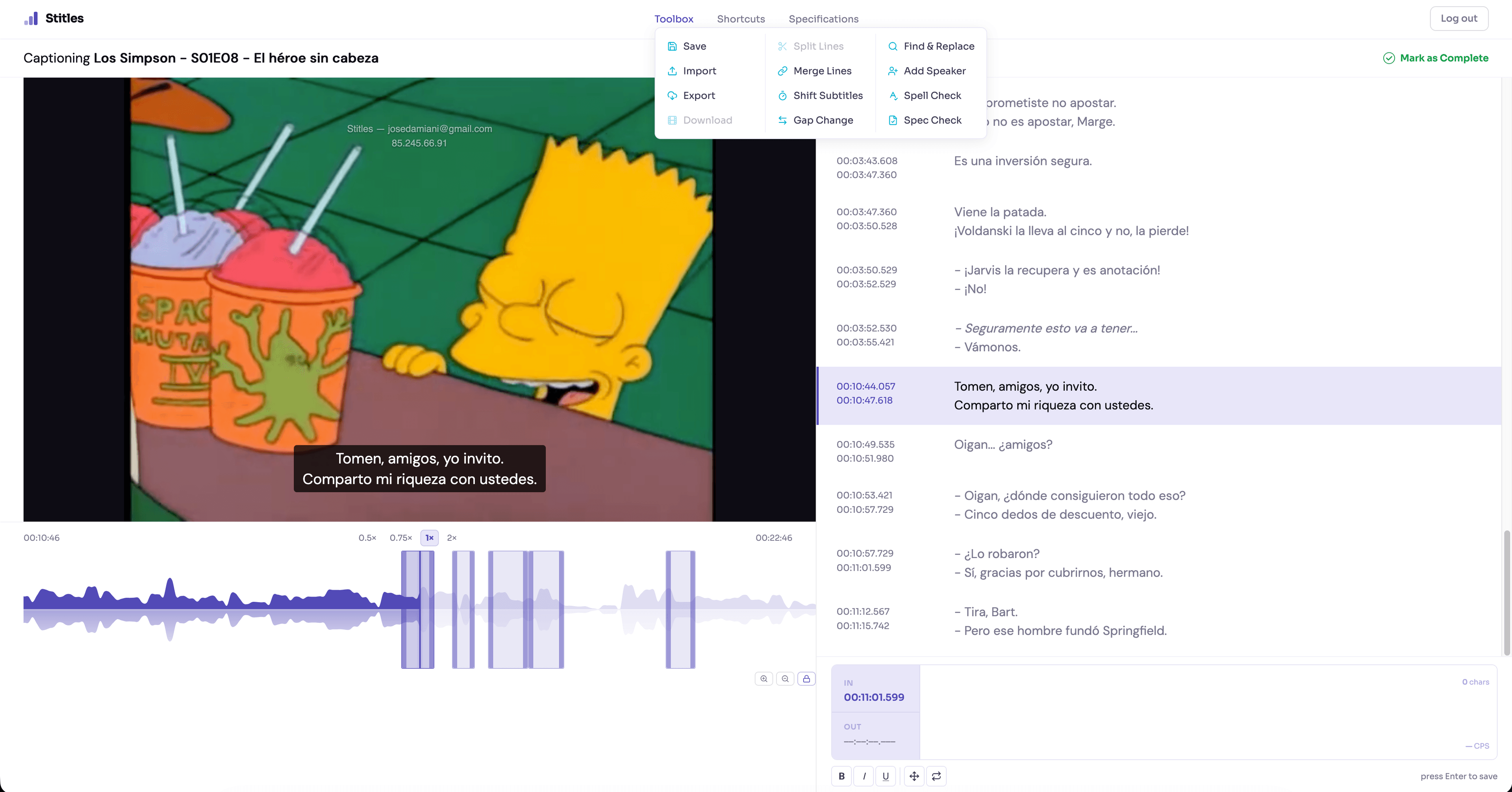Select Shift Subtitles menu entry
The width and height of the screenshot is (1512, 792).
point(821,96)
